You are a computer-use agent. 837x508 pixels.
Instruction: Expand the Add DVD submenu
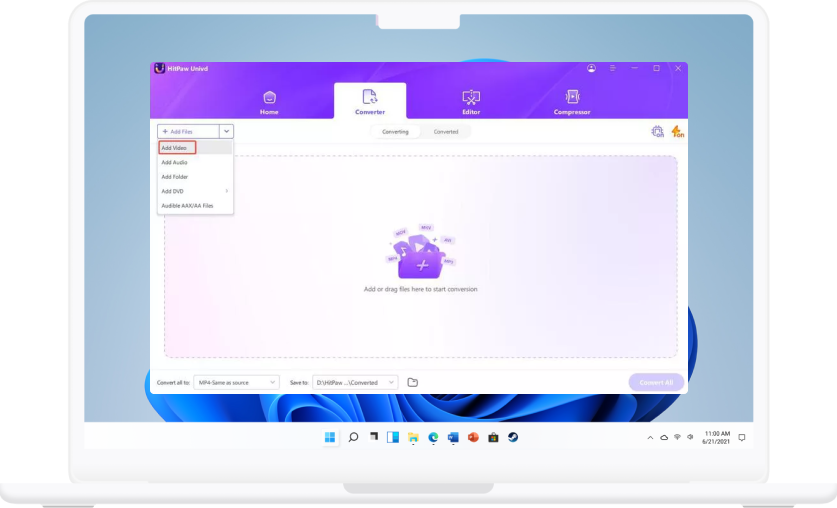[x=195, y=191]
